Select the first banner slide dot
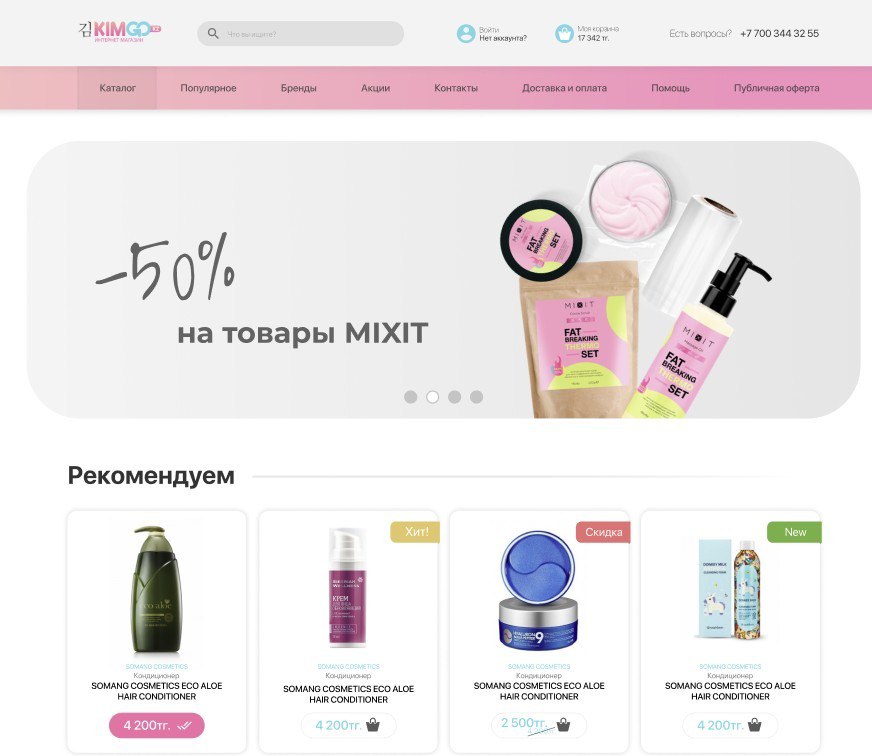The image size is (872, 756). 410,397
